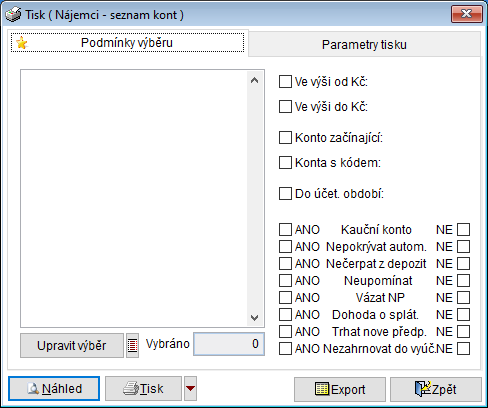Click the printer icon in the title bar
The image size is (488, 408).
pos(13,15)
